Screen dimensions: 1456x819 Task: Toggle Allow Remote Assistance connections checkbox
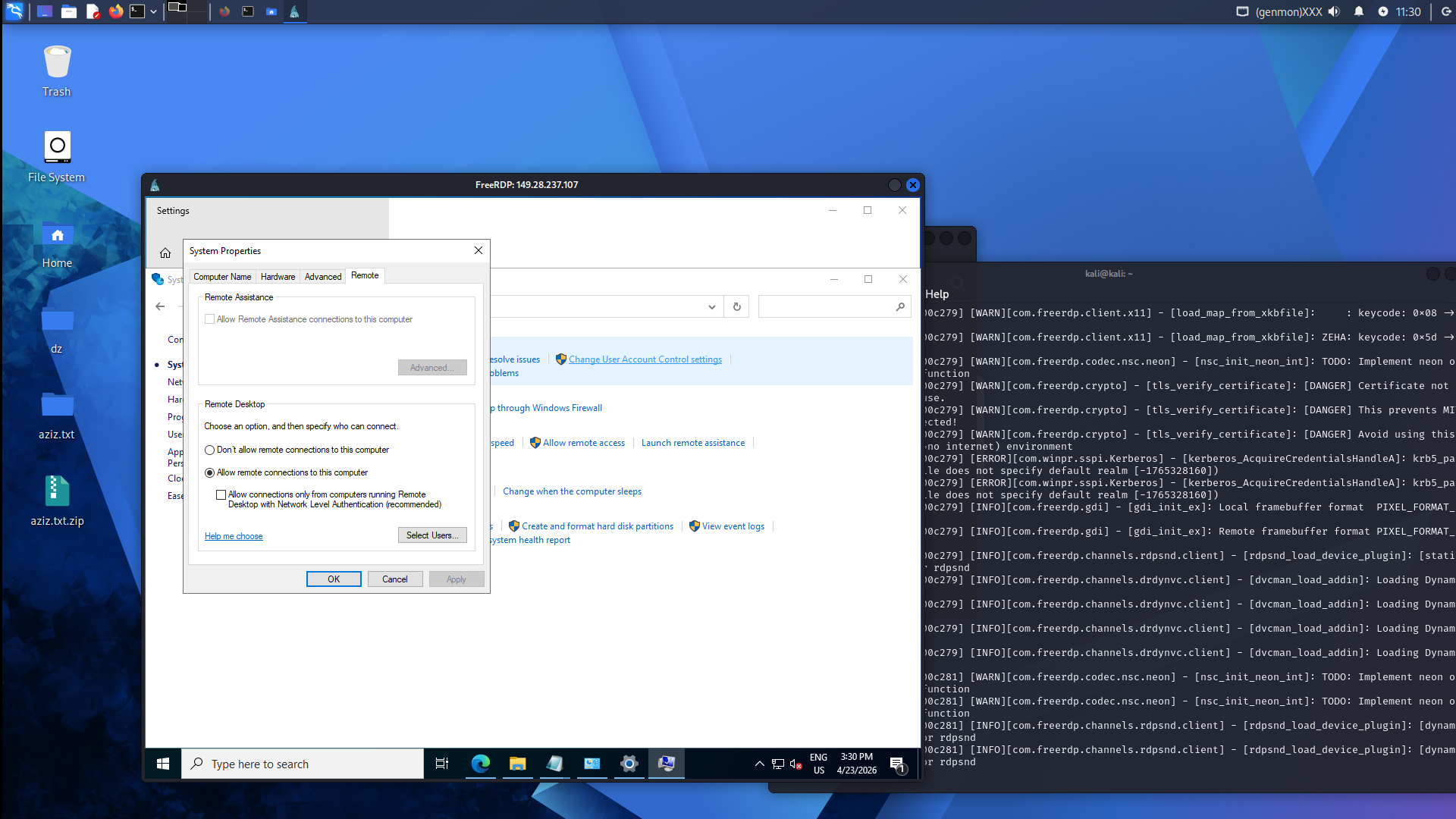click(x=210, y=319)
